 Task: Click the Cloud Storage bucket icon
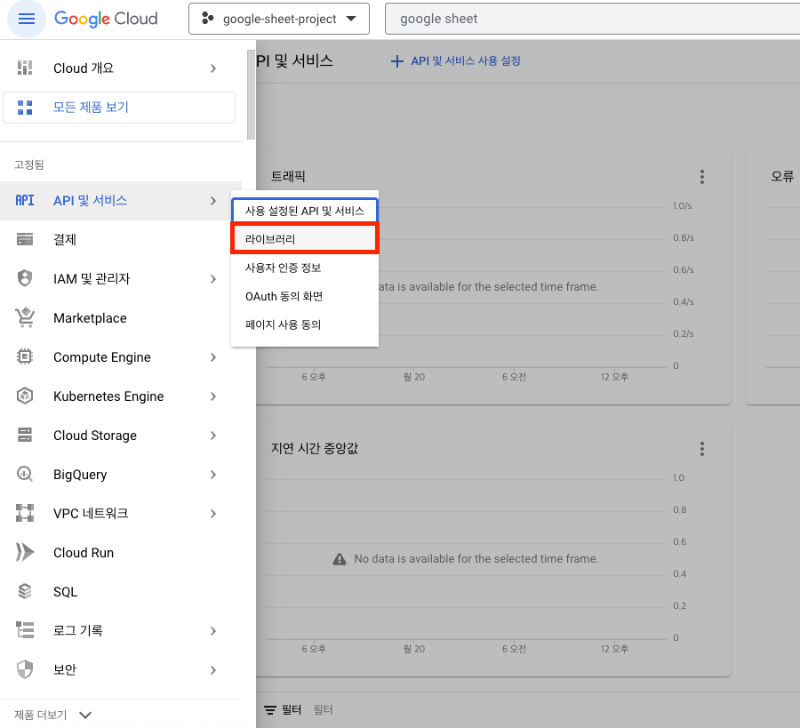click(x=28, y=435)
